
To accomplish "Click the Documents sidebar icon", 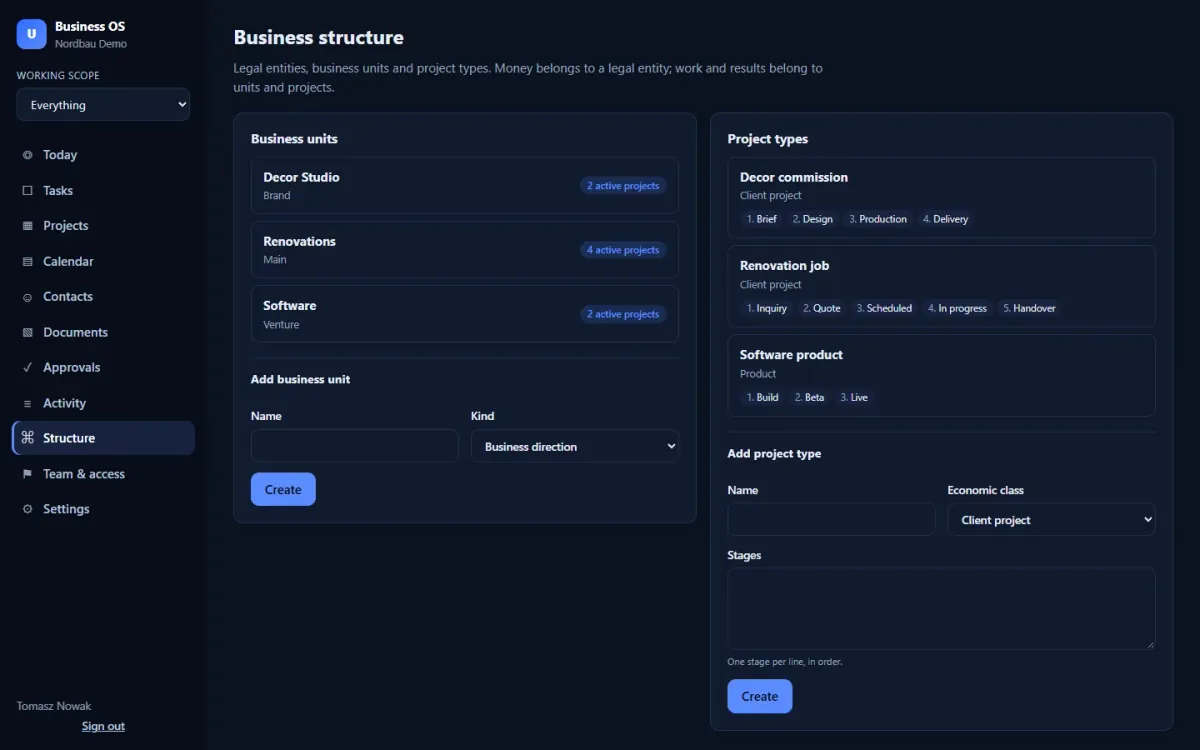I will (27, 333).
